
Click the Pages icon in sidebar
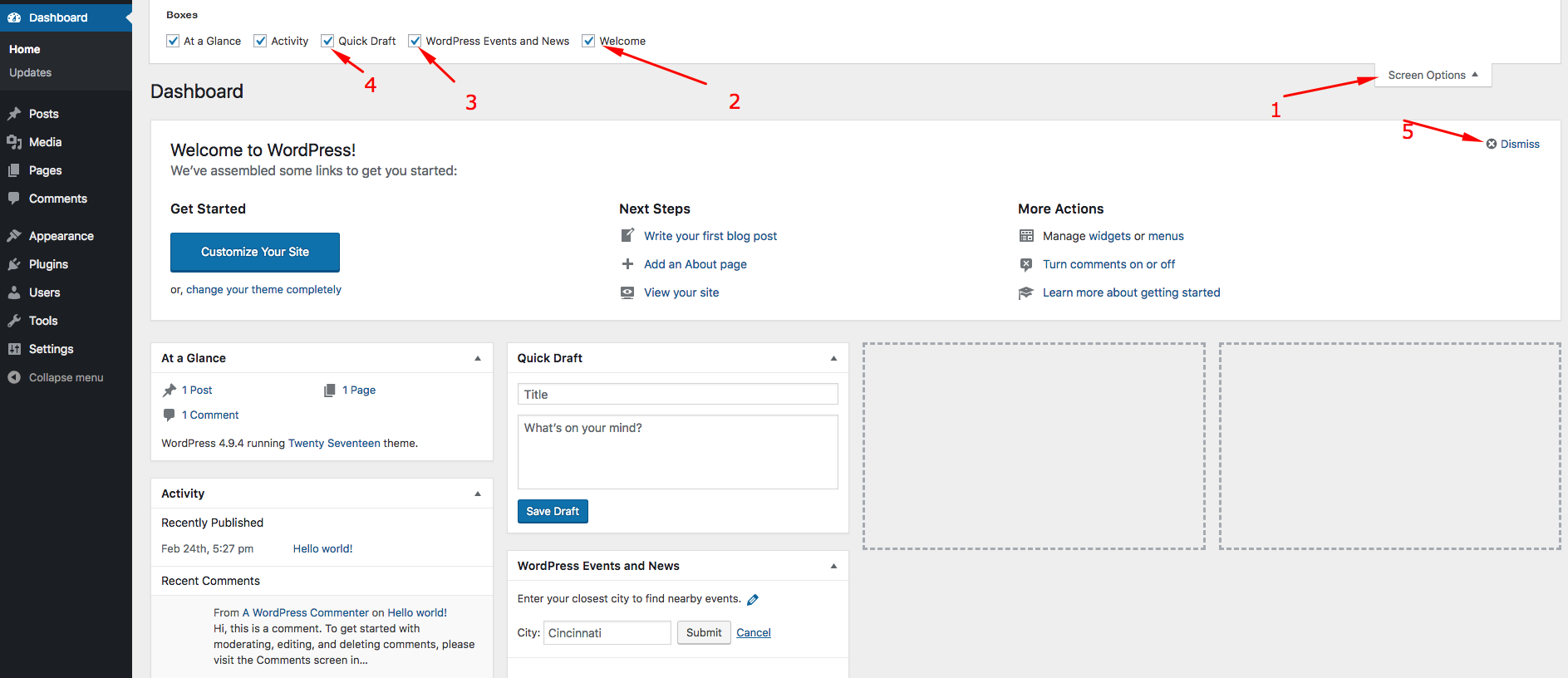14,170
